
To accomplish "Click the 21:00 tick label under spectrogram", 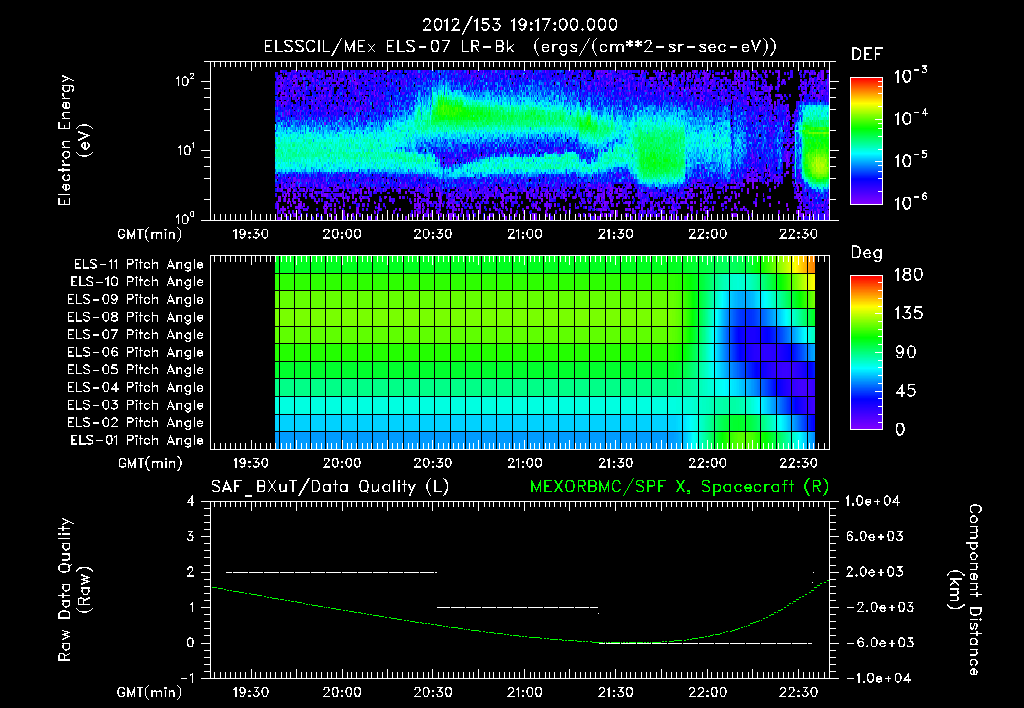I will [524, 234].
